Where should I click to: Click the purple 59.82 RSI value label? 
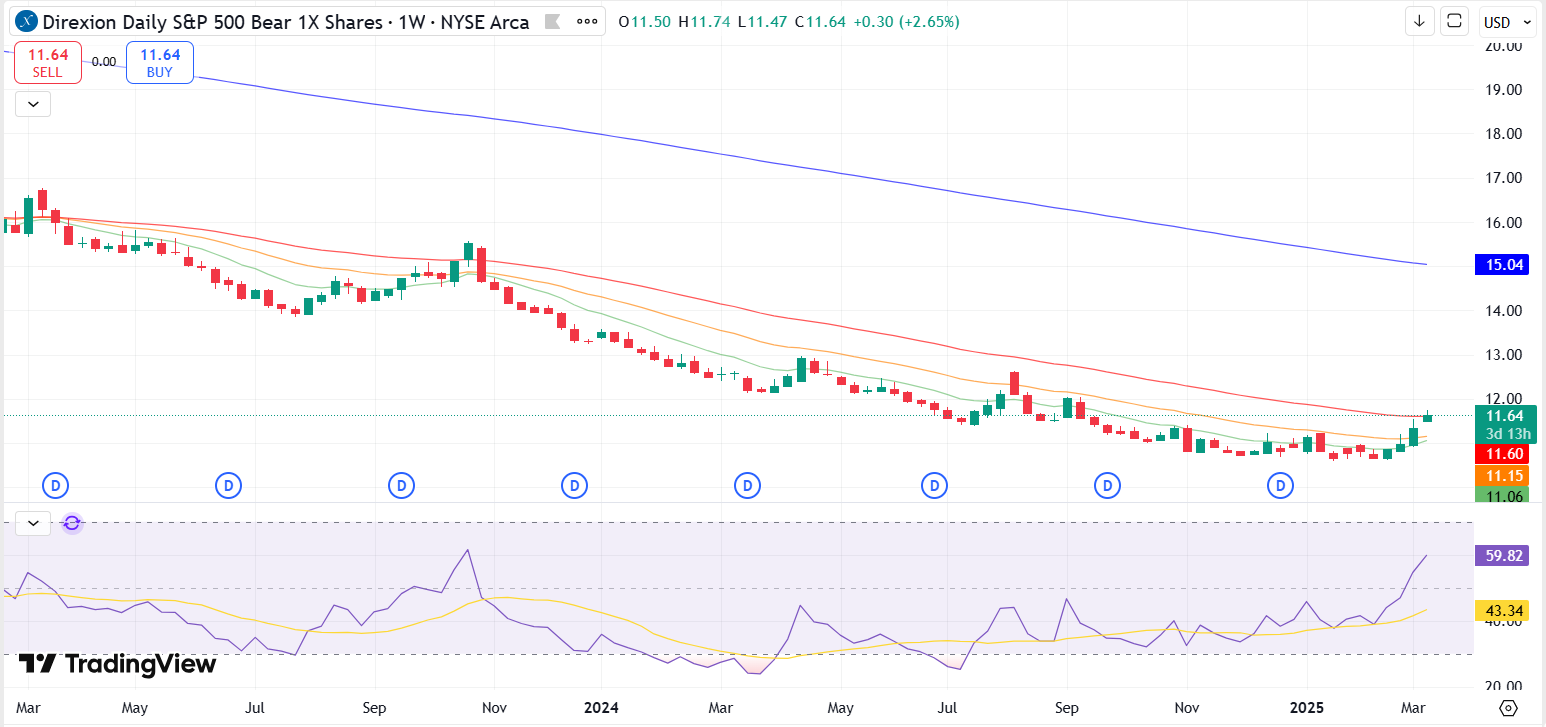tap(1505, 556)
